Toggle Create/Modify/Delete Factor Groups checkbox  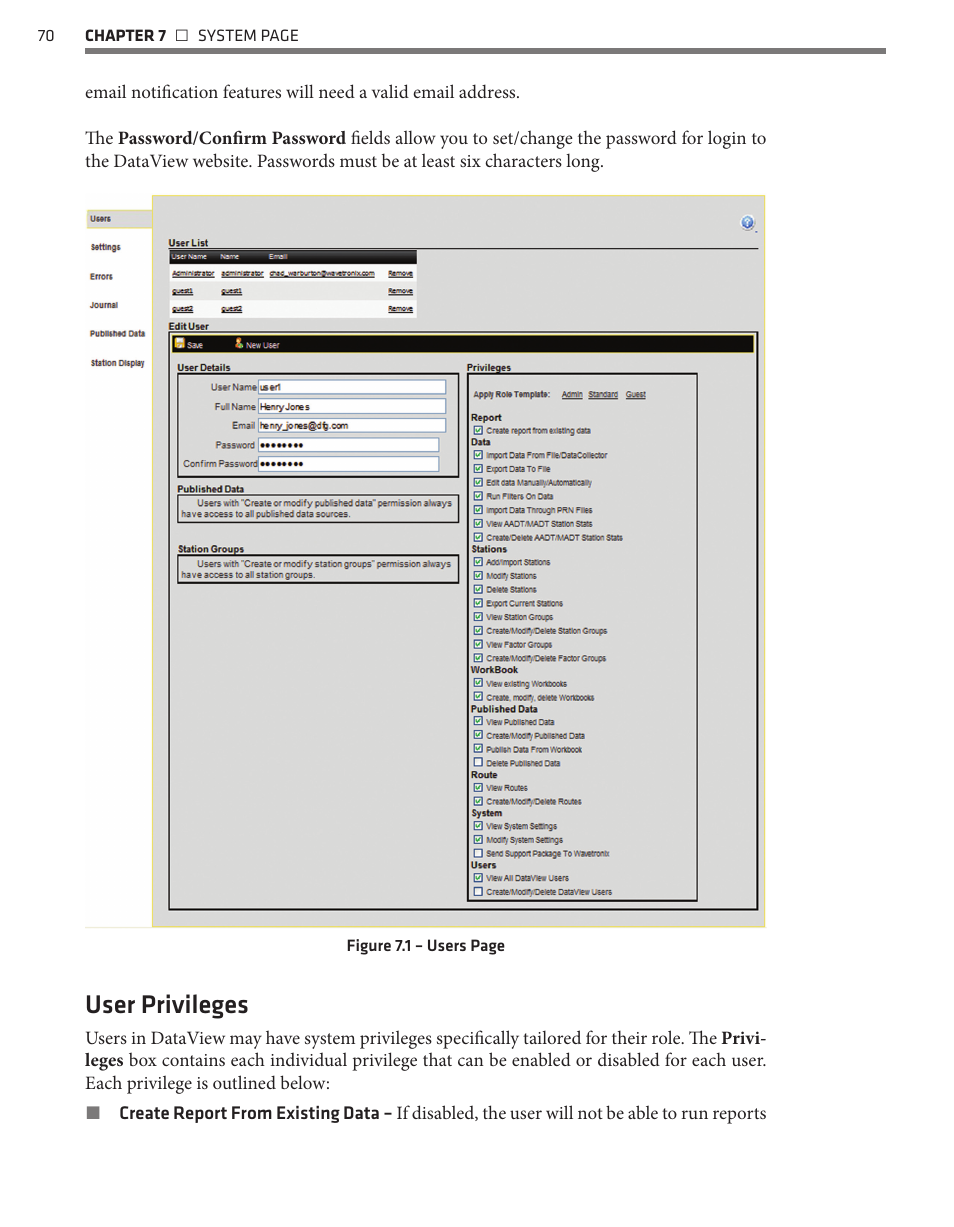(x=479, y=658)
